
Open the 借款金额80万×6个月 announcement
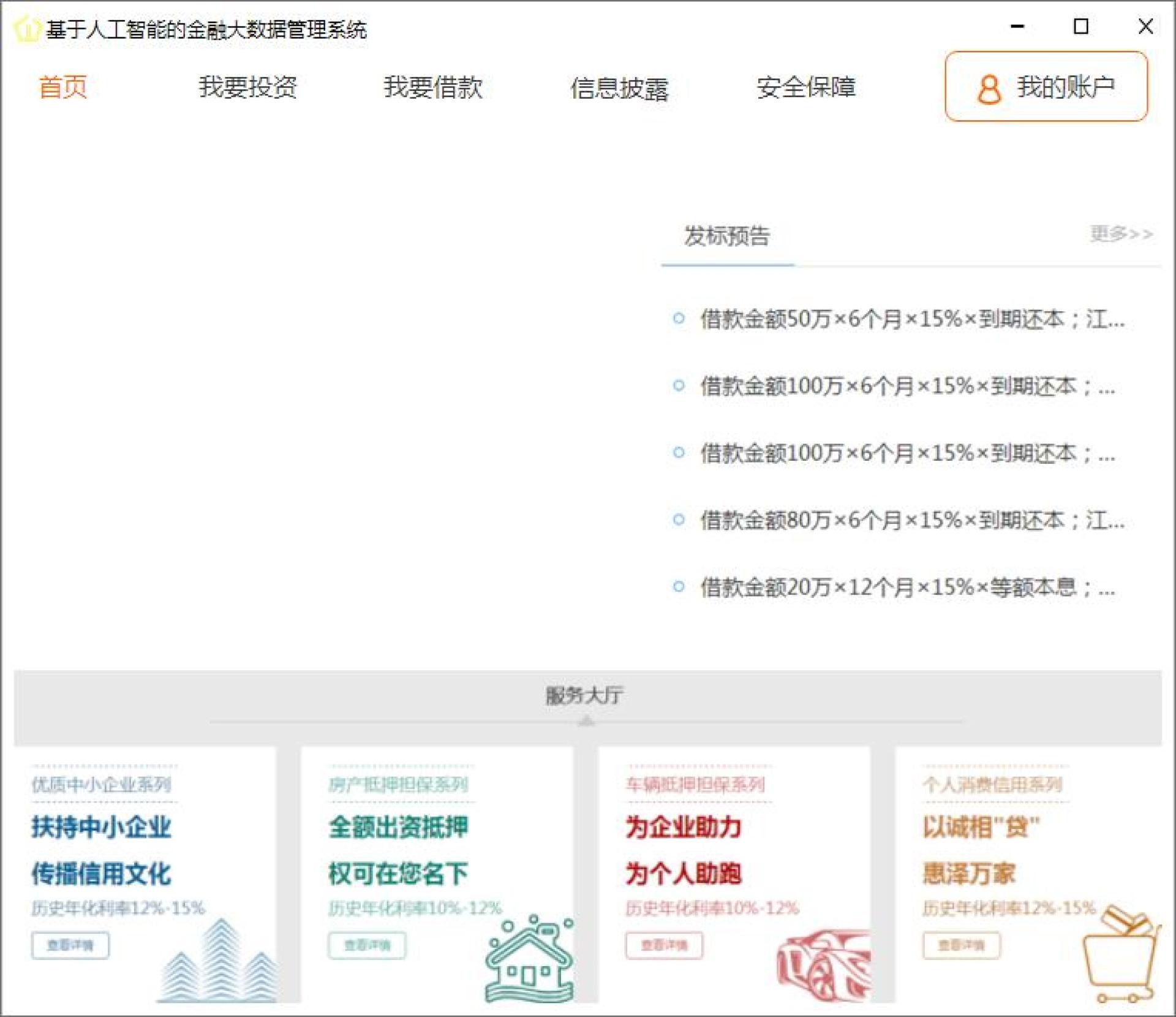tap(911, 520)
